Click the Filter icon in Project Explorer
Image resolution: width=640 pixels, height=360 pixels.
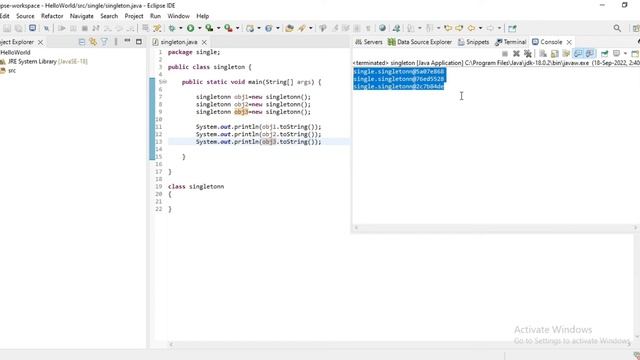104,42
